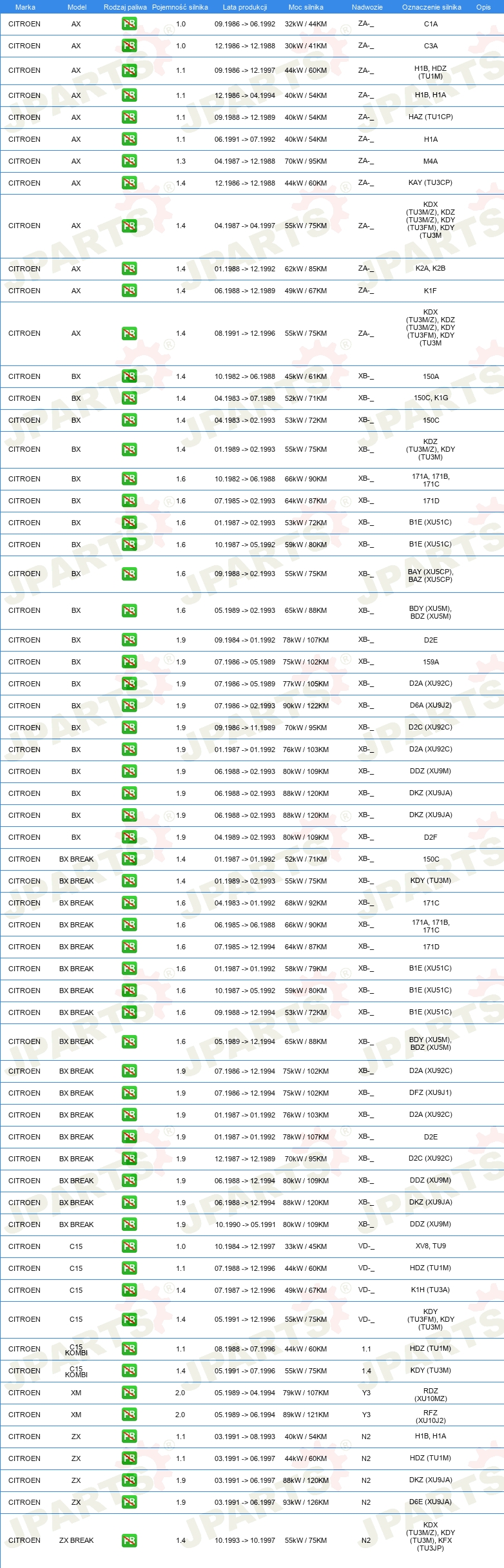Image resolution: width=504 pixels, height=1568 pixels.
Task: Click the Model column header
Action: (x=77, y=7)
